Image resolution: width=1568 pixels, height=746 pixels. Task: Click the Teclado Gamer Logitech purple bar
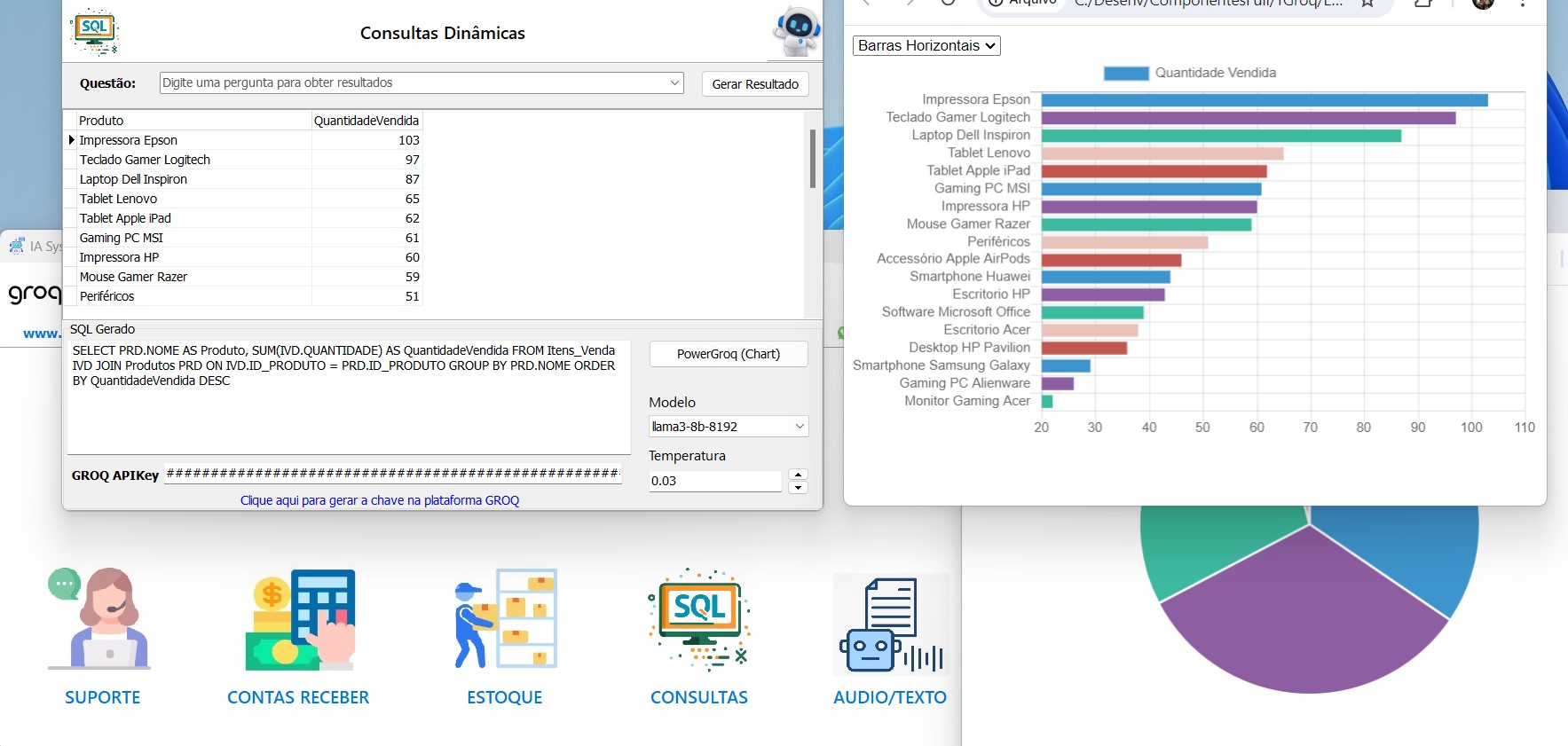(x=1249, y=118)
